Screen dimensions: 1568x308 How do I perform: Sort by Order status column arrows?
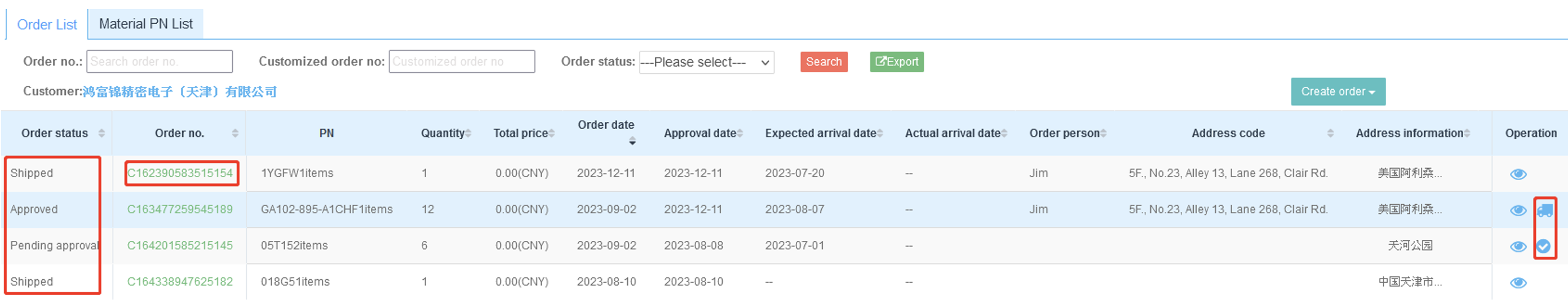101,133
